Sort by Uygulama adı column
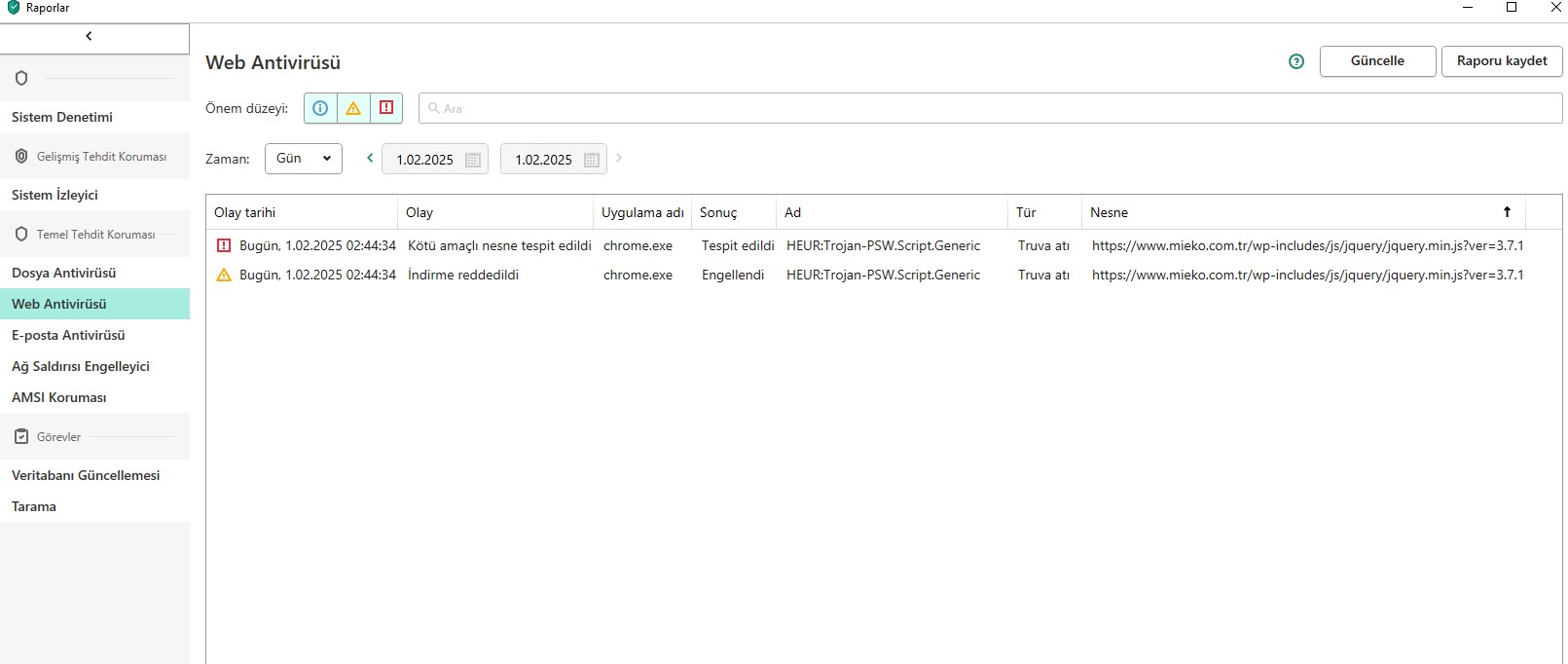 [642, 212]
